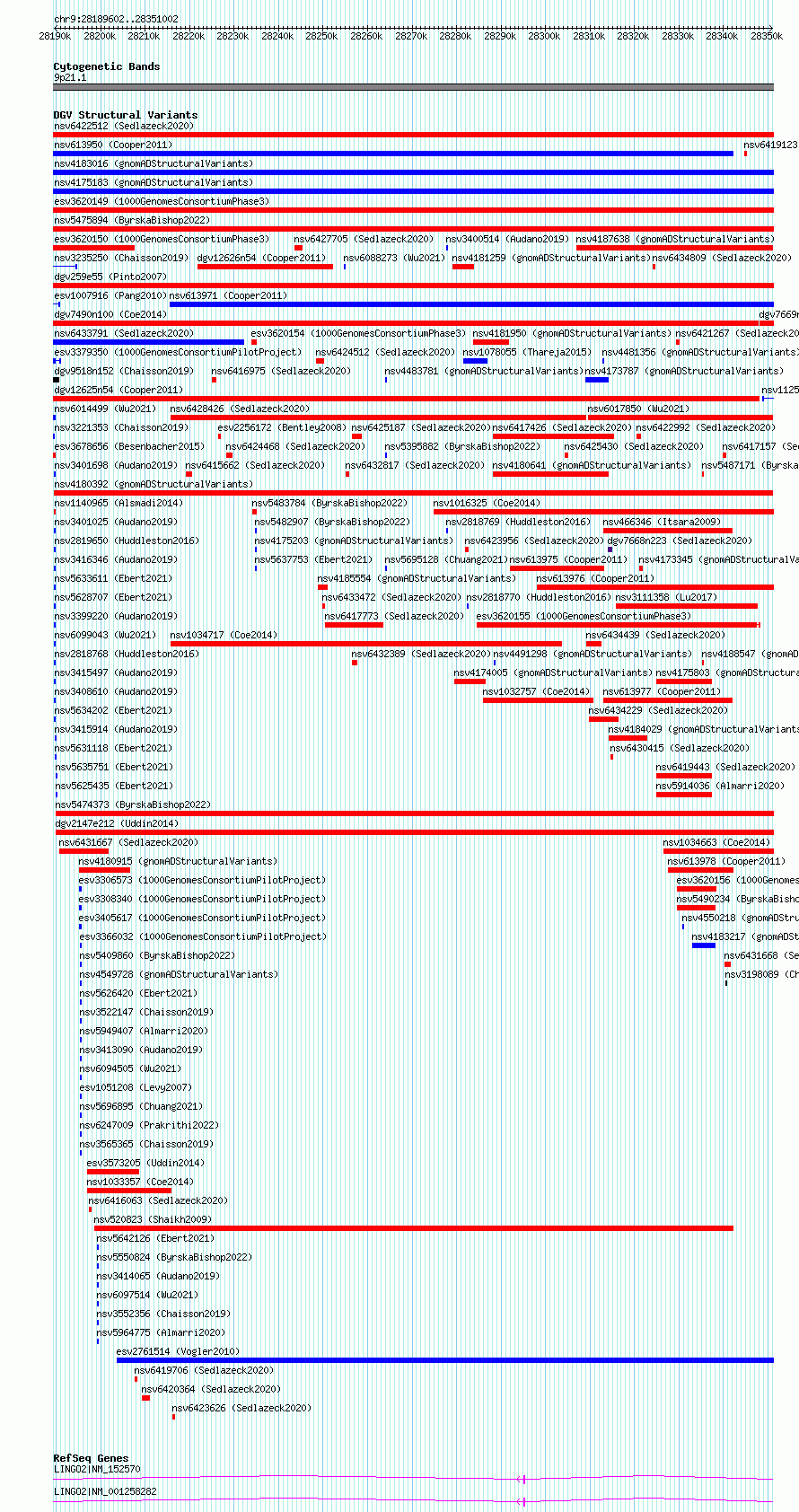Click nsv3678656 (Besenbacher2015) label
The image size is (799, 1512).
[x=129, y=446]
